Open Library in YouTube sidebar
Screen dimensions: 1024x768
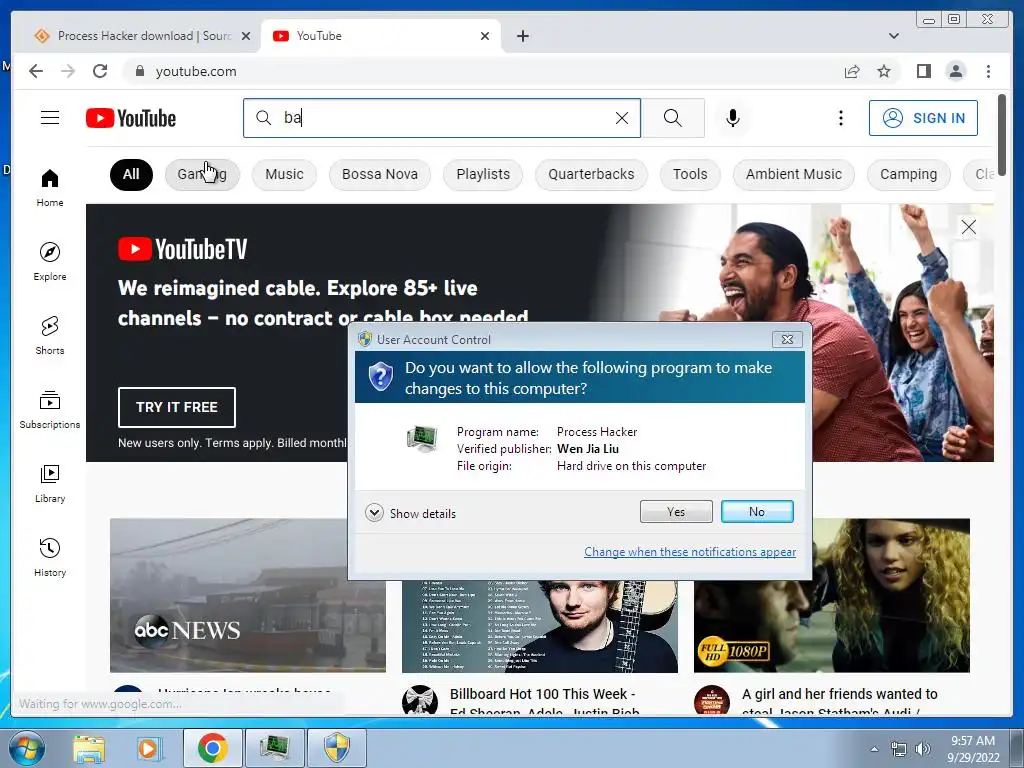(50, 483)
